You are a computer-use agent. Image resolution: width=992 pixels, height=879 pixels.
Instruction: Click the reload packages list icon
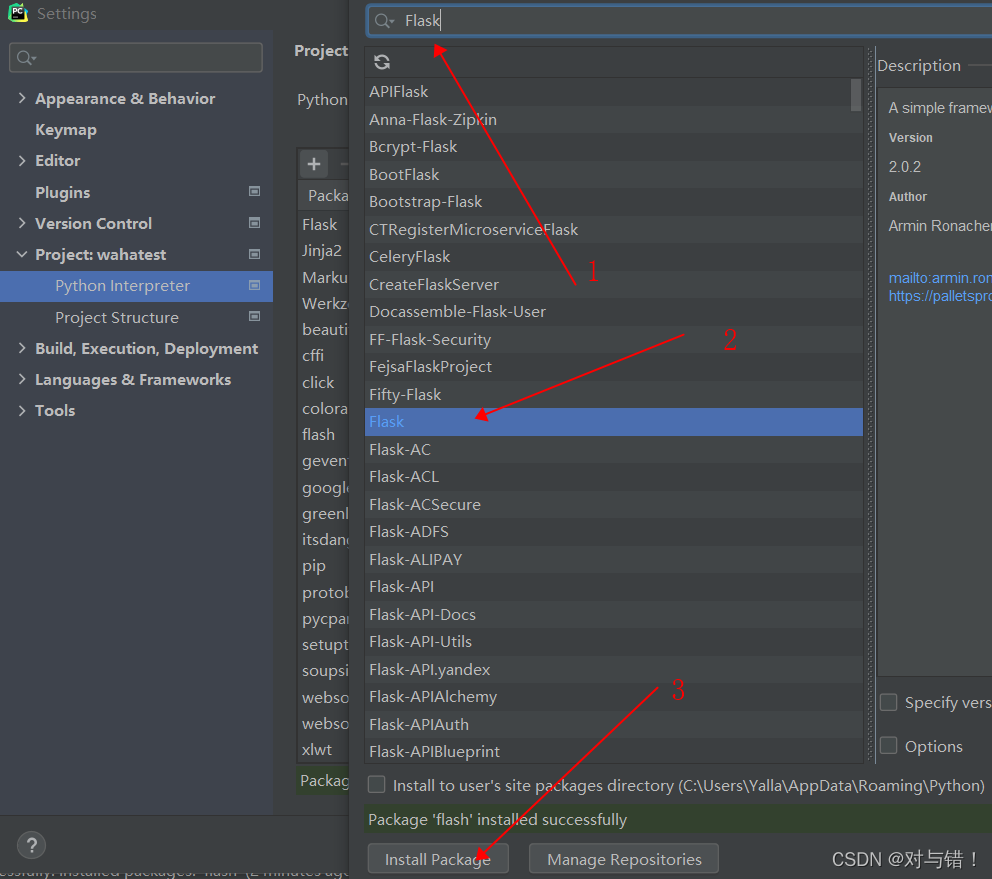381,62
